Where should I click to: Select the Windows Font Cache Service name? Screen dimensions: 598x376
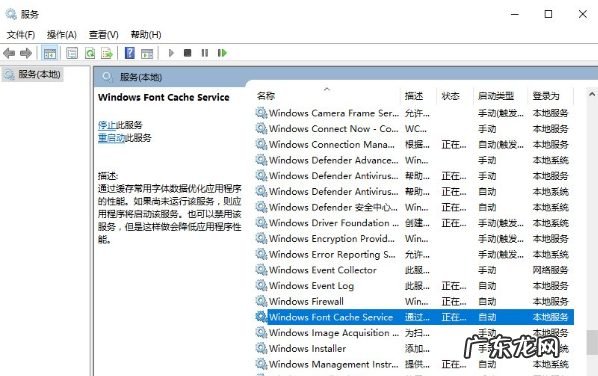click(x=331, y=317)
